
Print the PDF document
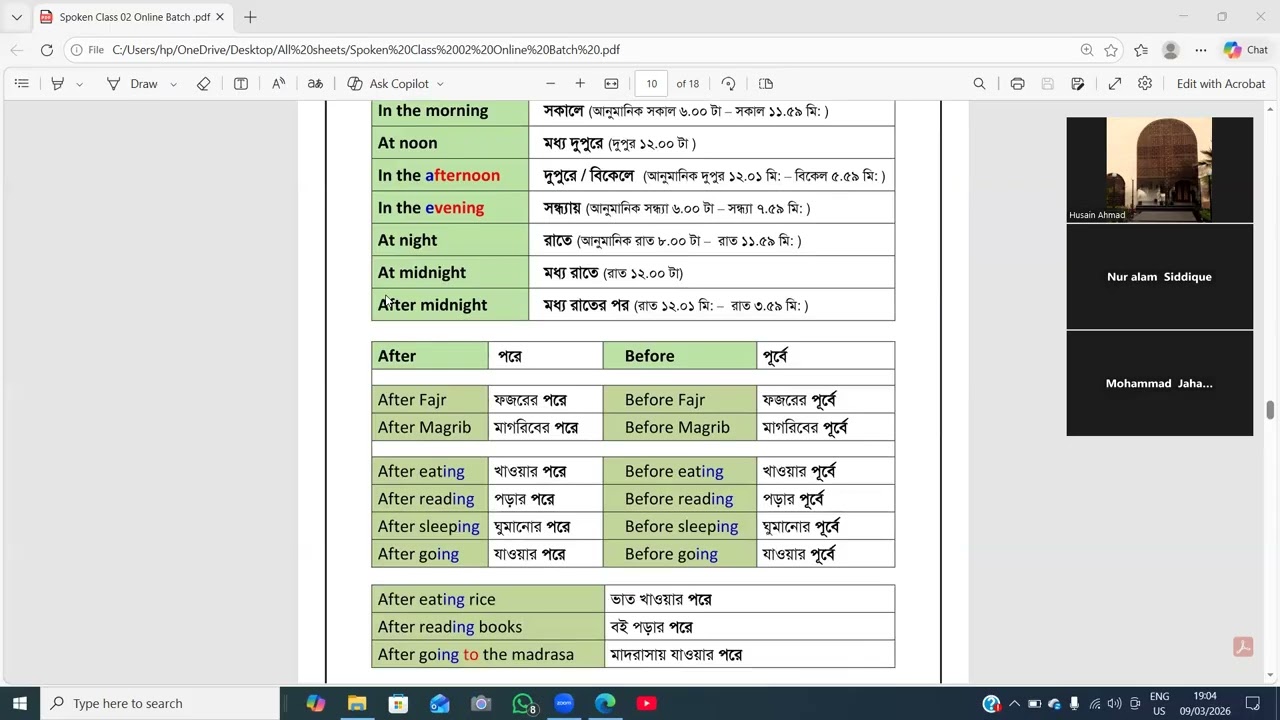[x=1017, y=84]
